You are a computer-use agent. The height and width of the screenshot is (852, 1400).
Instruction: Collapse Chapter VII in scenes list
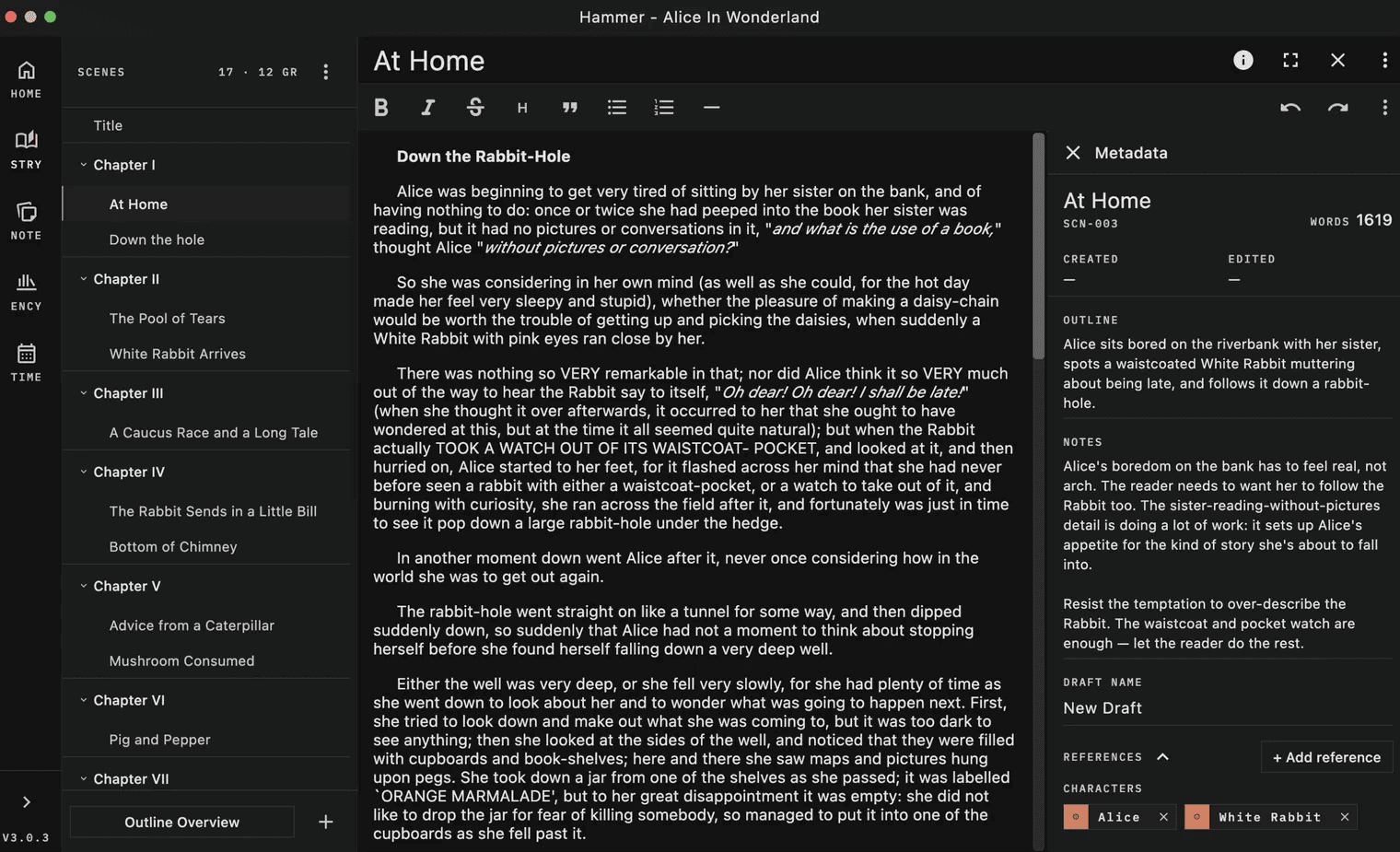coord(83,779)
